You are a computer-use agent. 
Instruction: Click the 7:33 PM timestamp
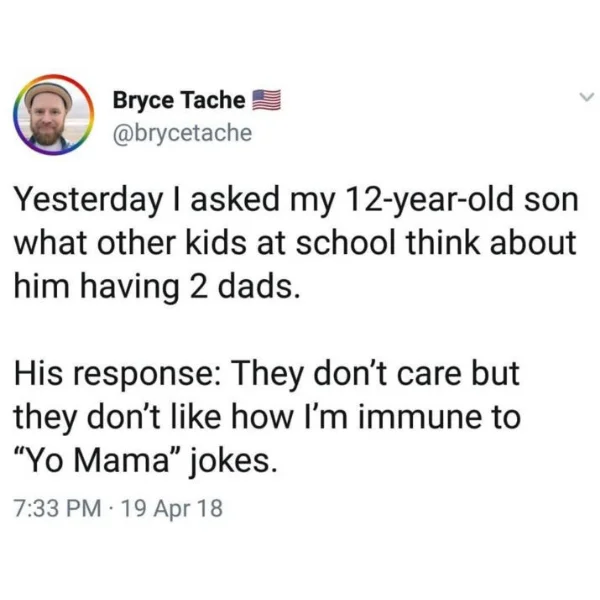[58, 508]
